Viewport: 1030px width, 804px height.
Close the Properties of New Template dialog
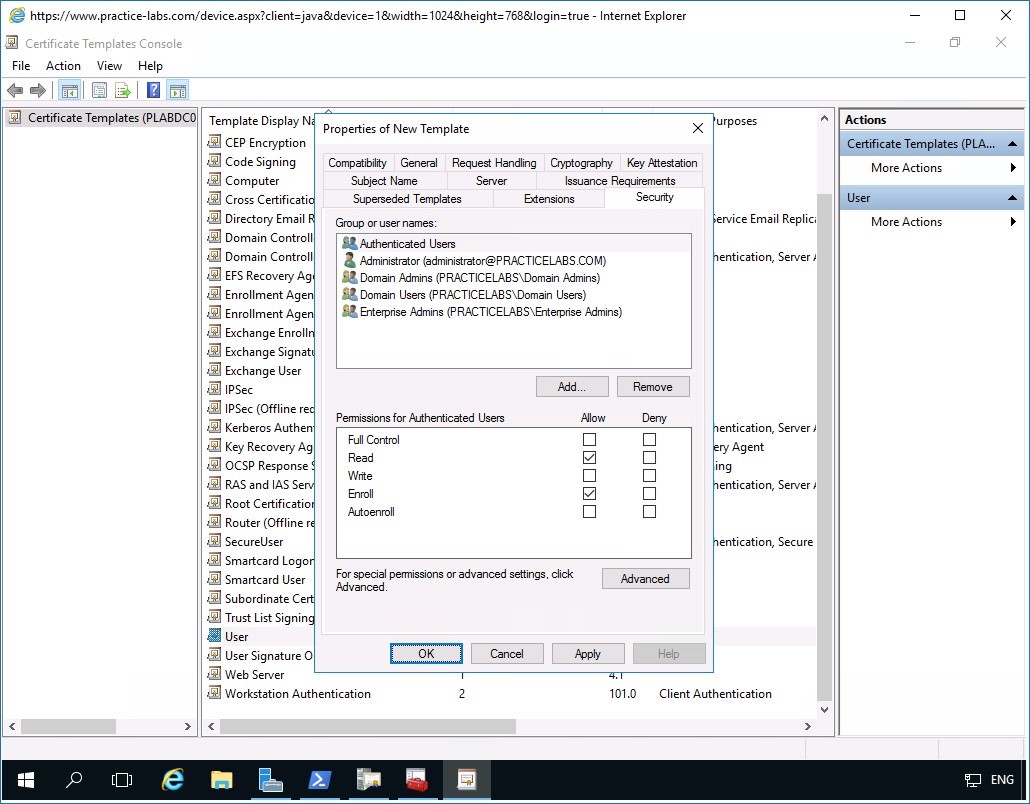698,129
